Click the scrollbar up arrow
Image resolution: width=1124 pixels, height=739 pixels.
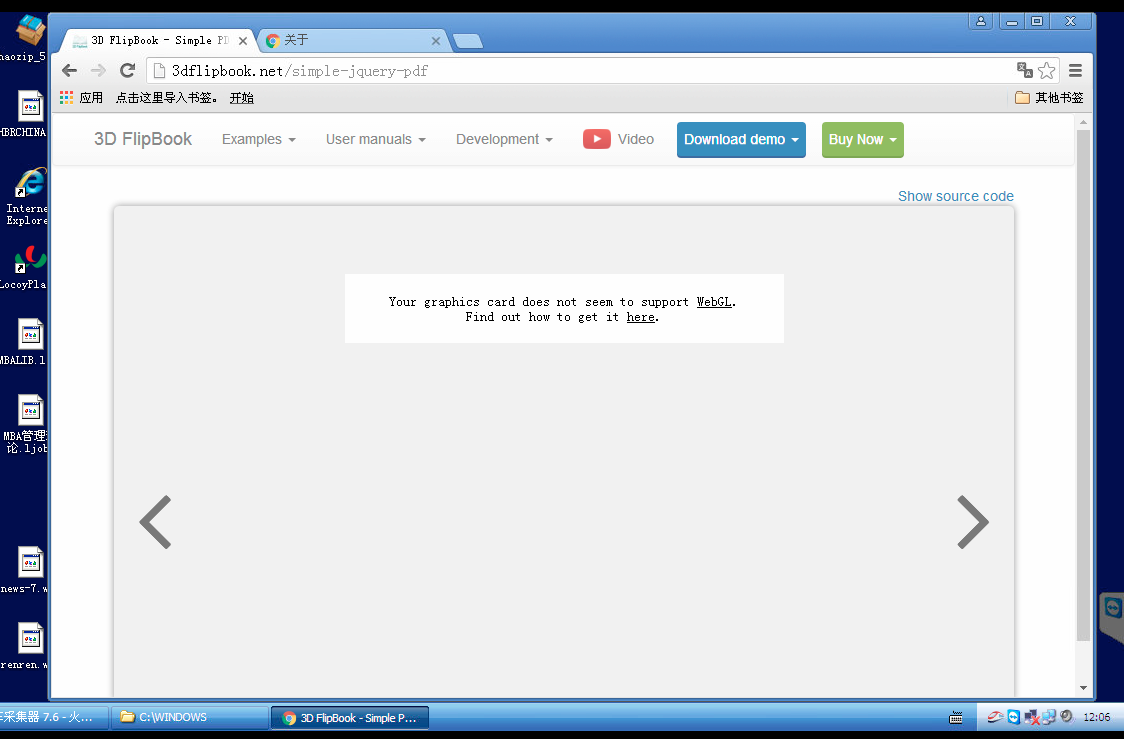pyautogui.click(x=1083, y=123)
